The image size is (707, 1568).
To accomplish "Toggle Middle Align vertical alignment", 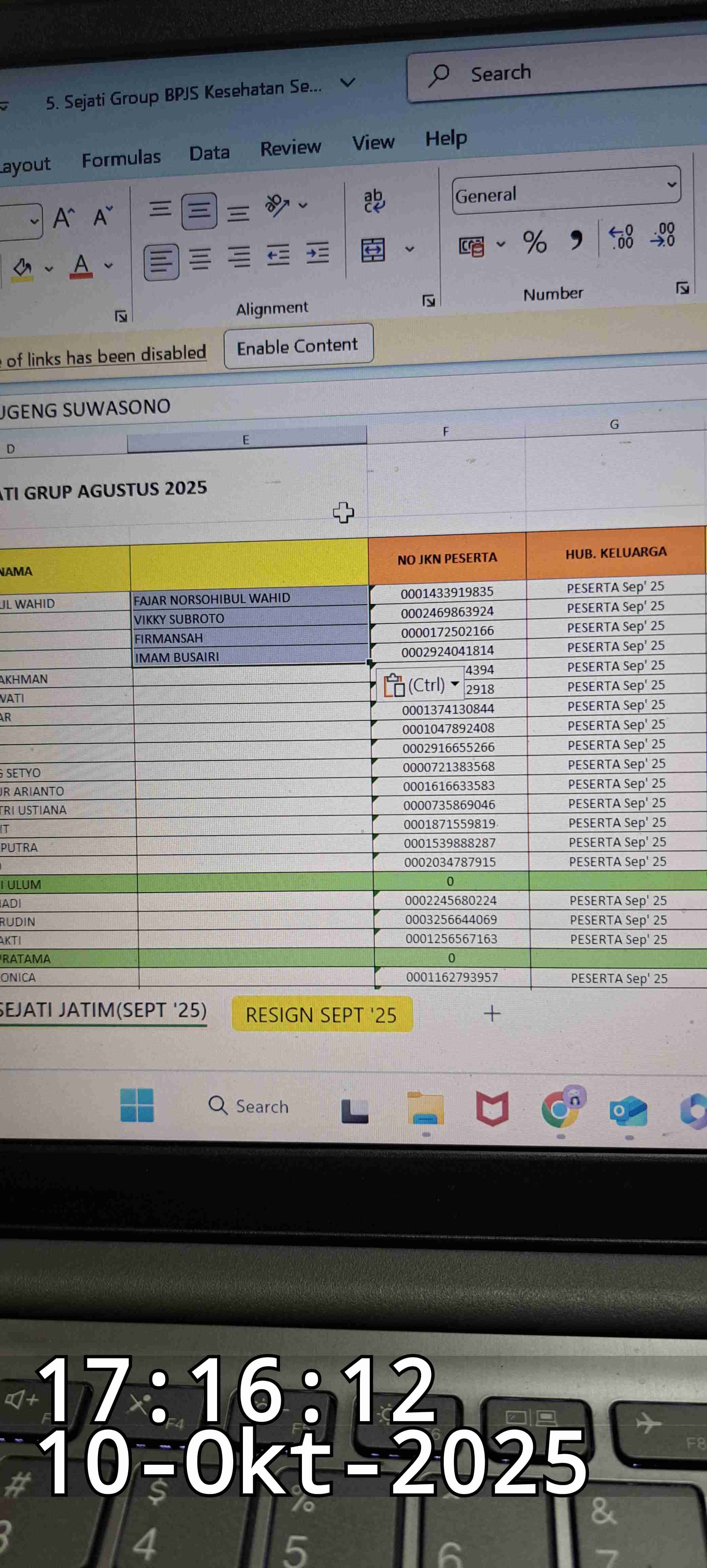I will tap(198, 211).
